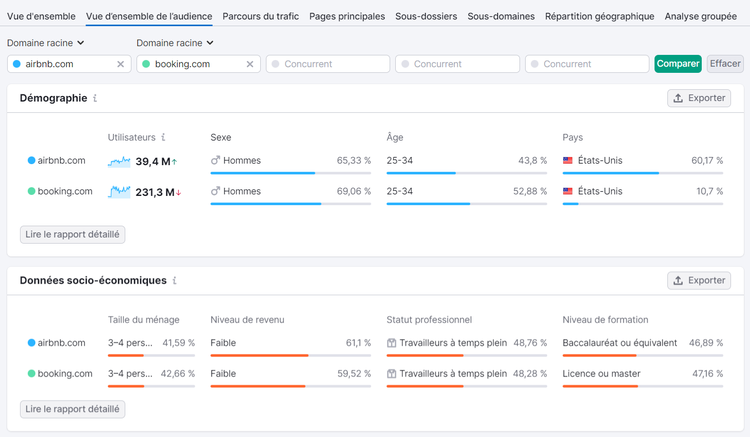Screen dimensions: 750x437
Task: Click the Statut professionnel column header
Action: click(429, 320)
